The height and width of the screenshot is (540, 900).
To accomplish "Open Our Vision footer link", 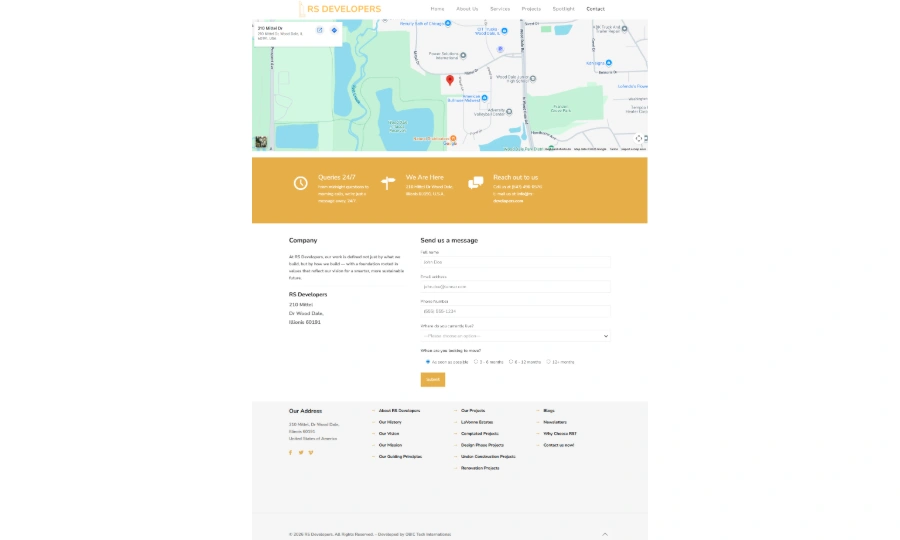I will click(x=389, y=433).
